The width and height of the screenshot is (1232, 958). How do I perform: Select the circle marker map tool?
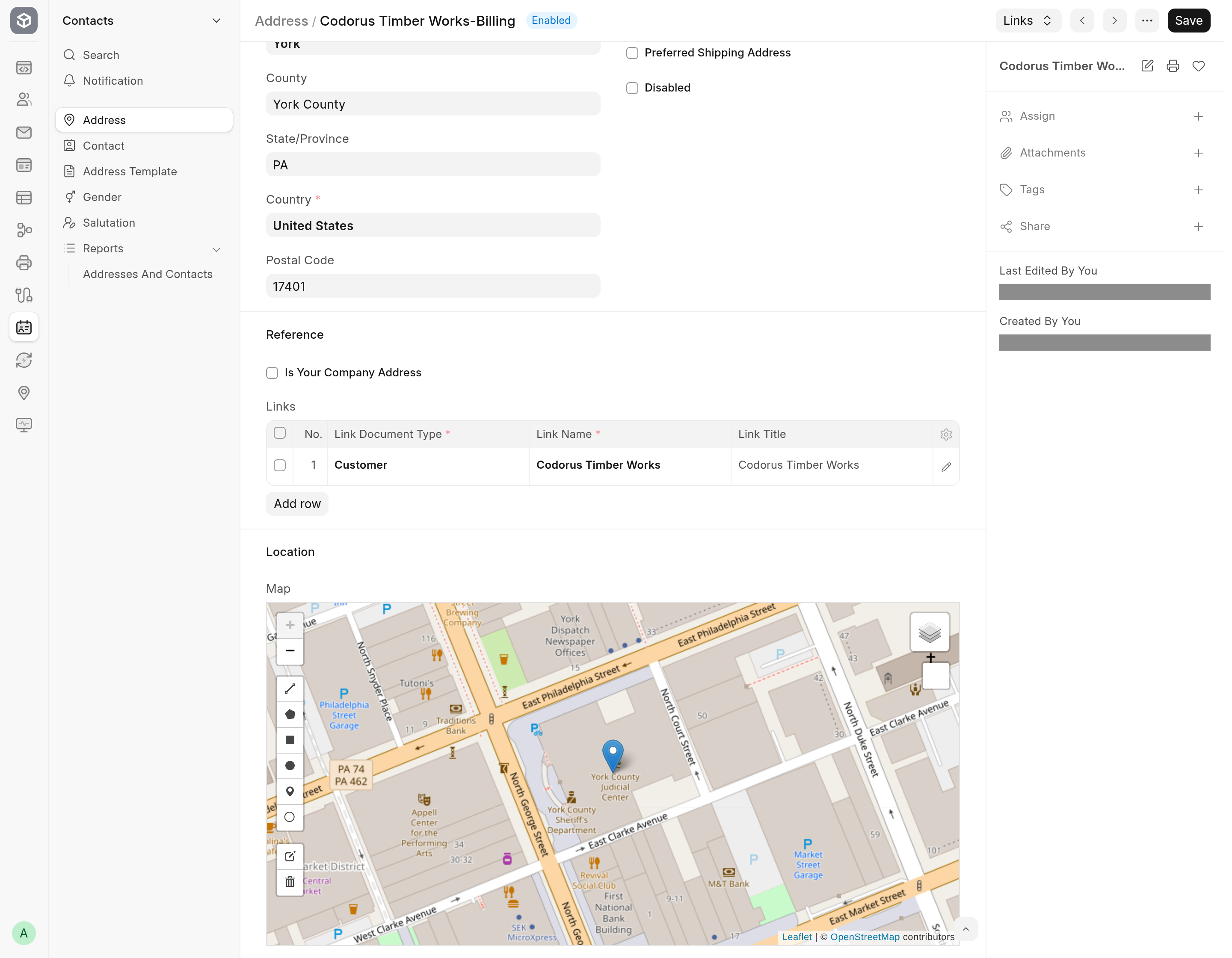290,817
